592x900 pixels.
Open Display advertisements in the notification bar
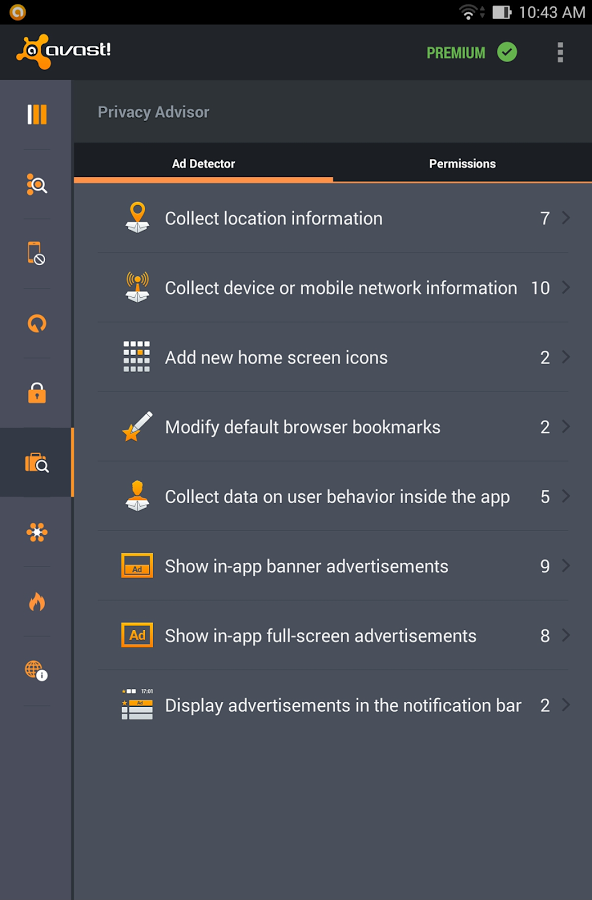pos(333,705)
